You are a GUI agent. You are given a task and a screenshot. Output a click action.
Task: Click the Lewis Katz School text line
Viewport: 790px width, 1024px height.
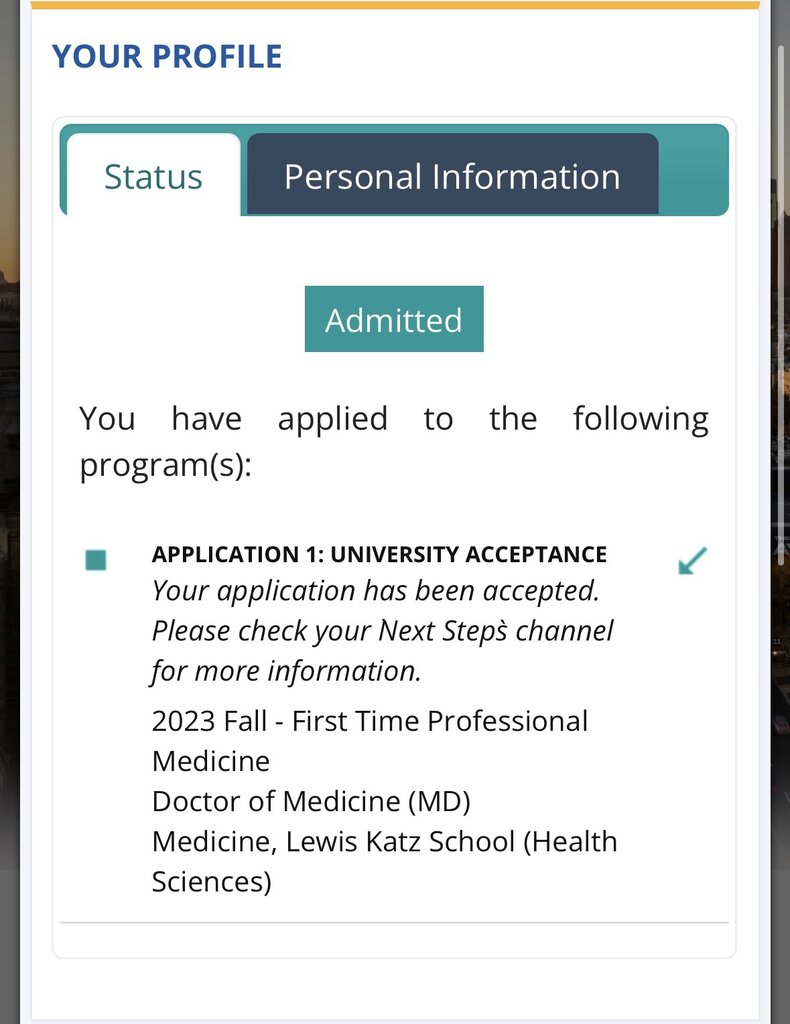(x=384, y=841)
